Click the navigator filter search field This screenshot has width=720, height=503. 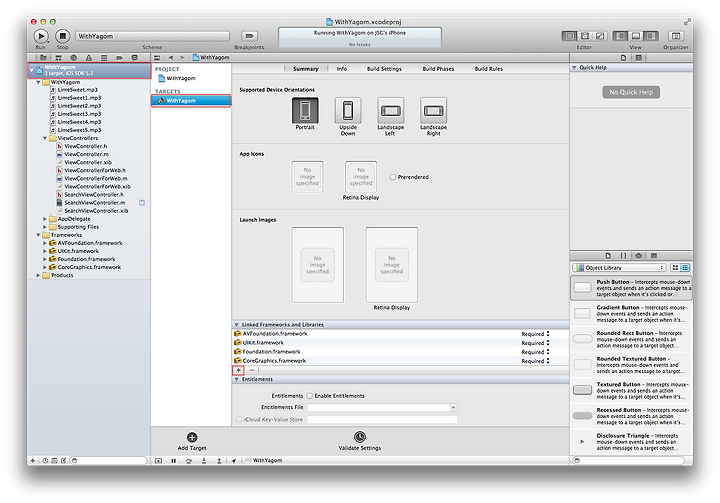point(108,460)
